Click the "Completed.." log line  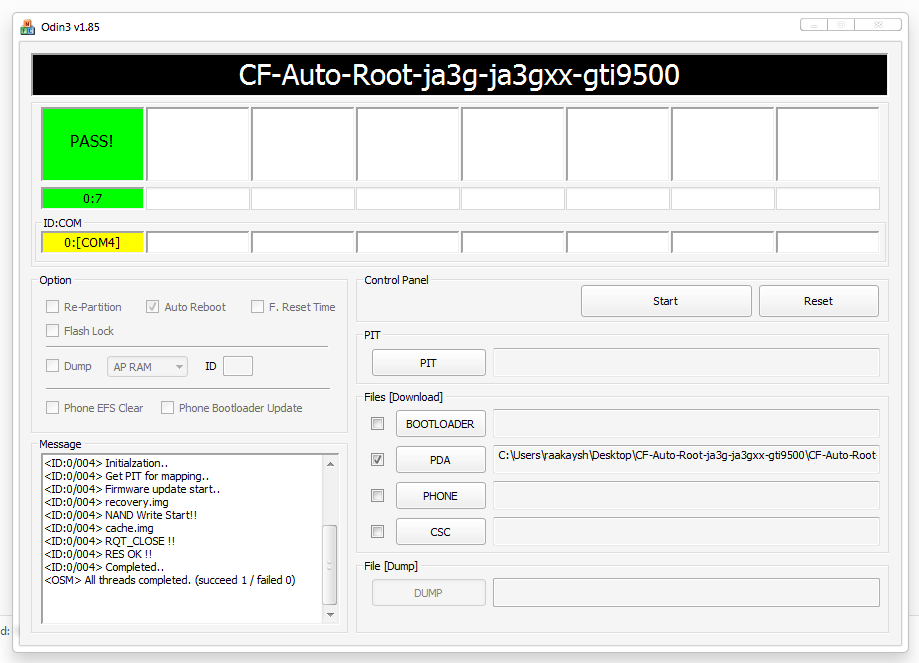pyautogui.click(x=104, y=567)
